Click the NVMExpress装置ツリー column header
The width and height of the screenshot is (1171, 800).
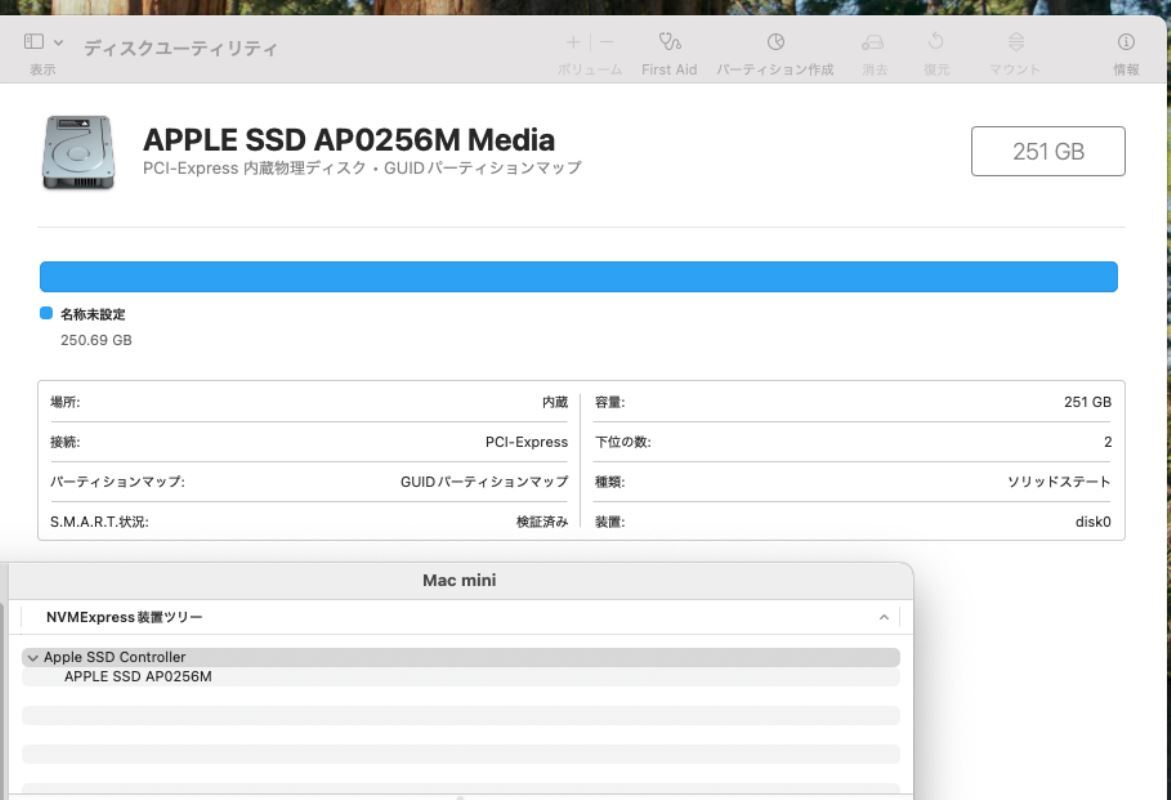tap(125, 618)
